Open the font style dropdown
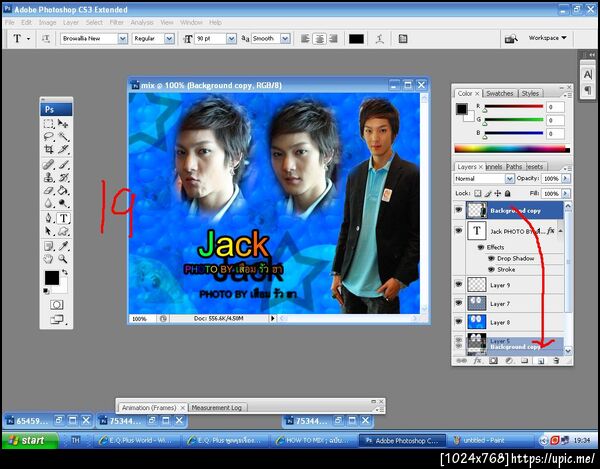Viewport: 600px width, 469px height. pyautogui.click(x=169, y=39)
